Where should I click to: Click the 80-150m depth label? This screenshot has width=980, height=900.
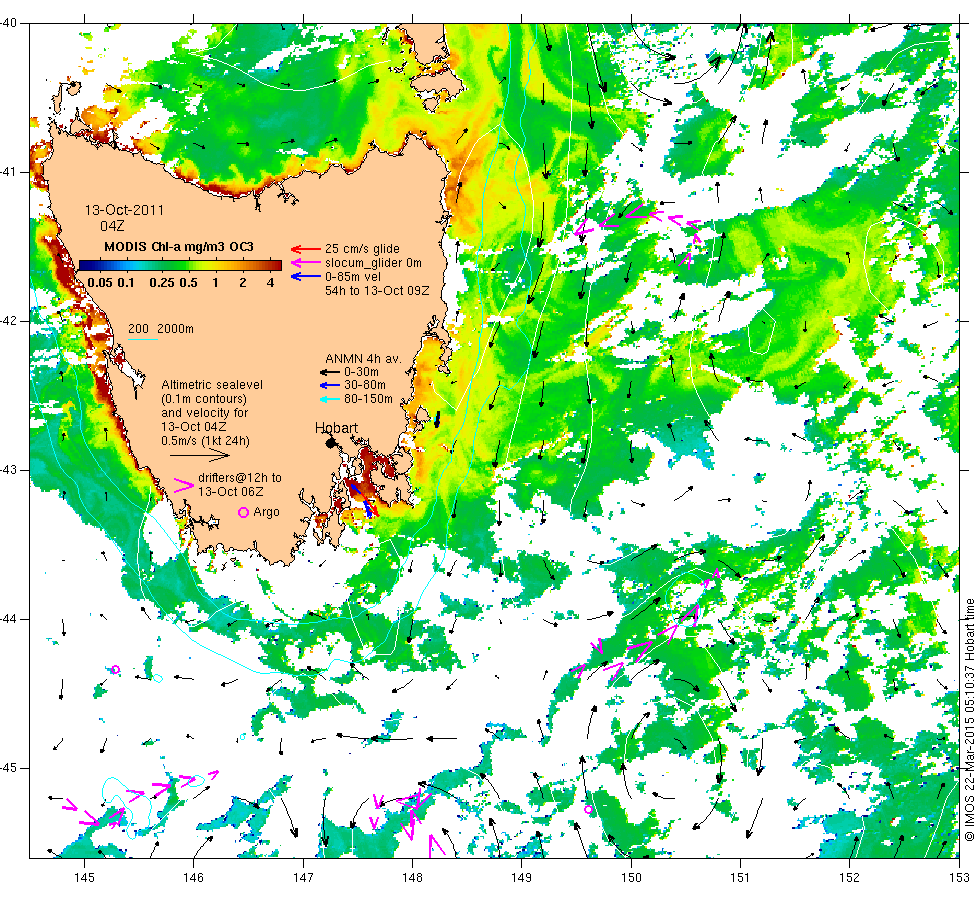point(368,399)
